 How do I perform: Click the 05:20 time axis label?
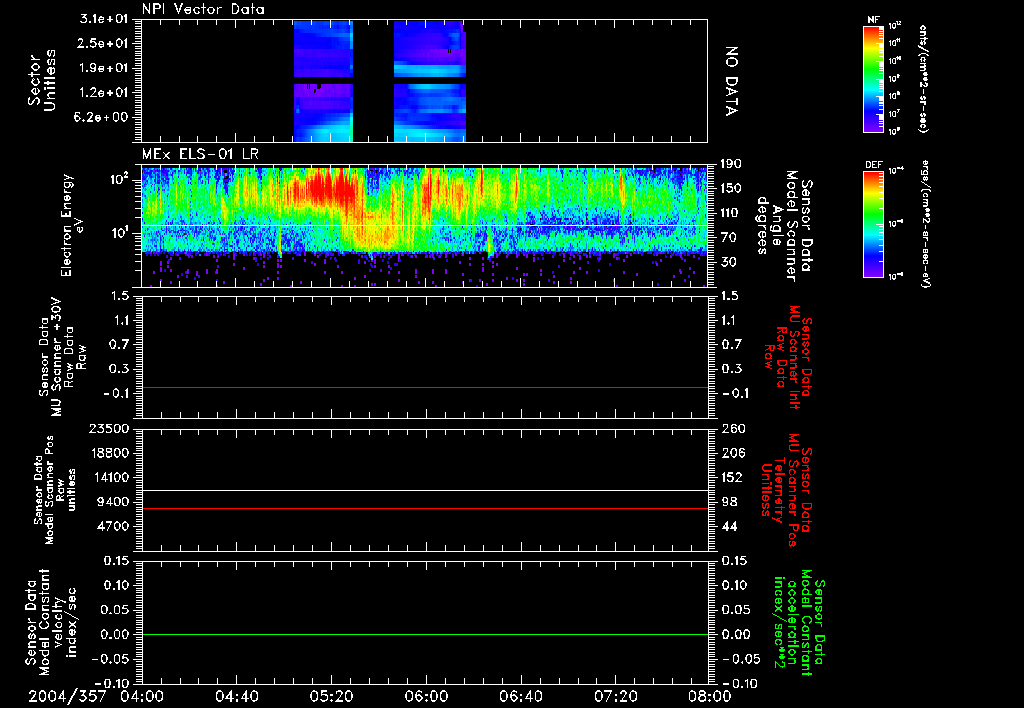click(x=331, y=695)
